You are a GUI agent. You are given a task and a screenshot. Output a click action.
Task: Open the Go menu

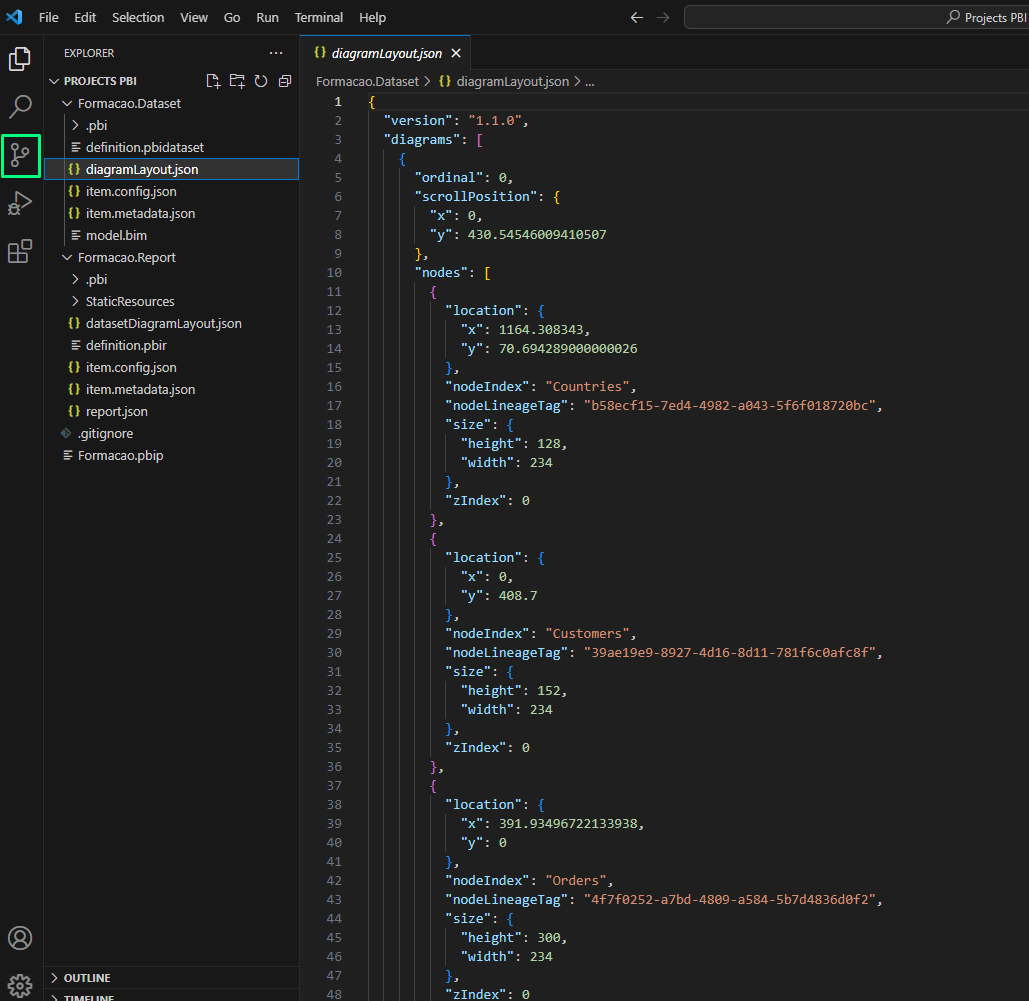[231, 17]
